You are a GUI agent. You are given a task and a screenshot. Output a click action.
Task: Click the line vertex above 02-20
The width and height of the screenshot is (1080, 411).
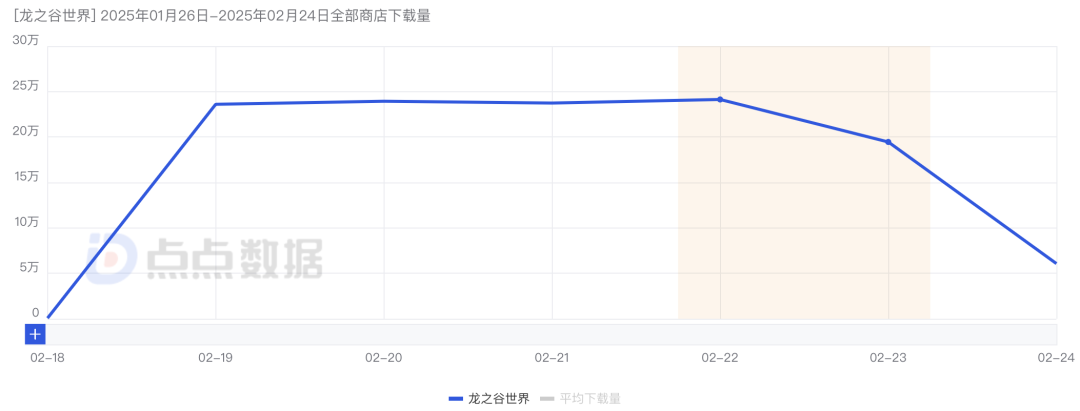coord(384,101)
